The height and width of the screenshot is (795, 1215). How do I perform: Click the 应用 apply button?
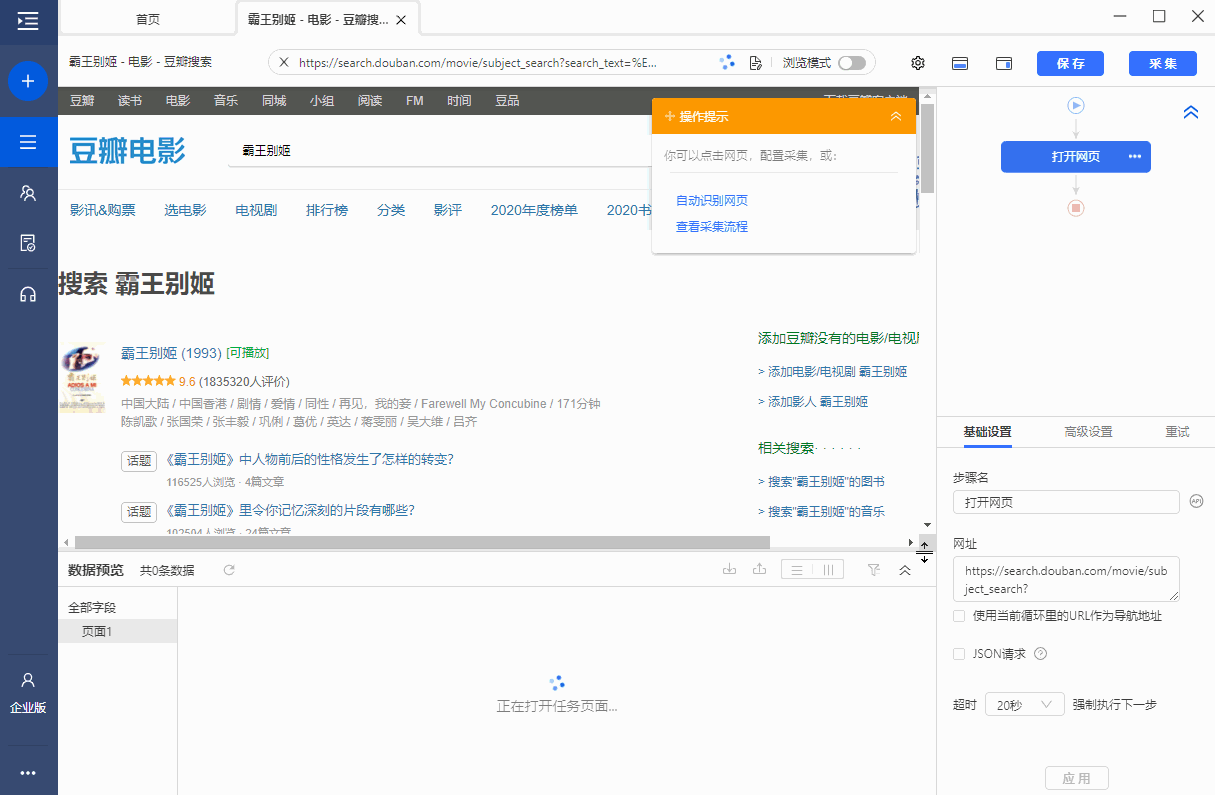[1077, 778]
